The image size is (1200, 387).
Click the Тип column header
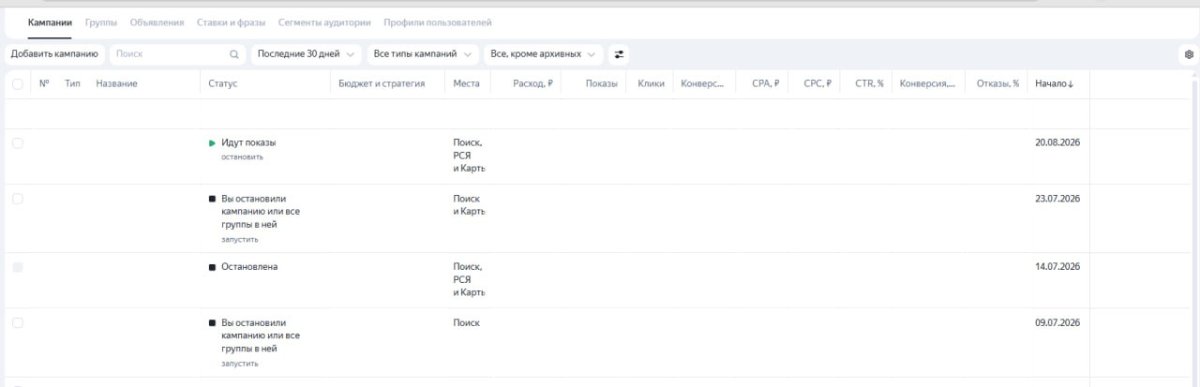pyautogui.click(x=72, y=84)
